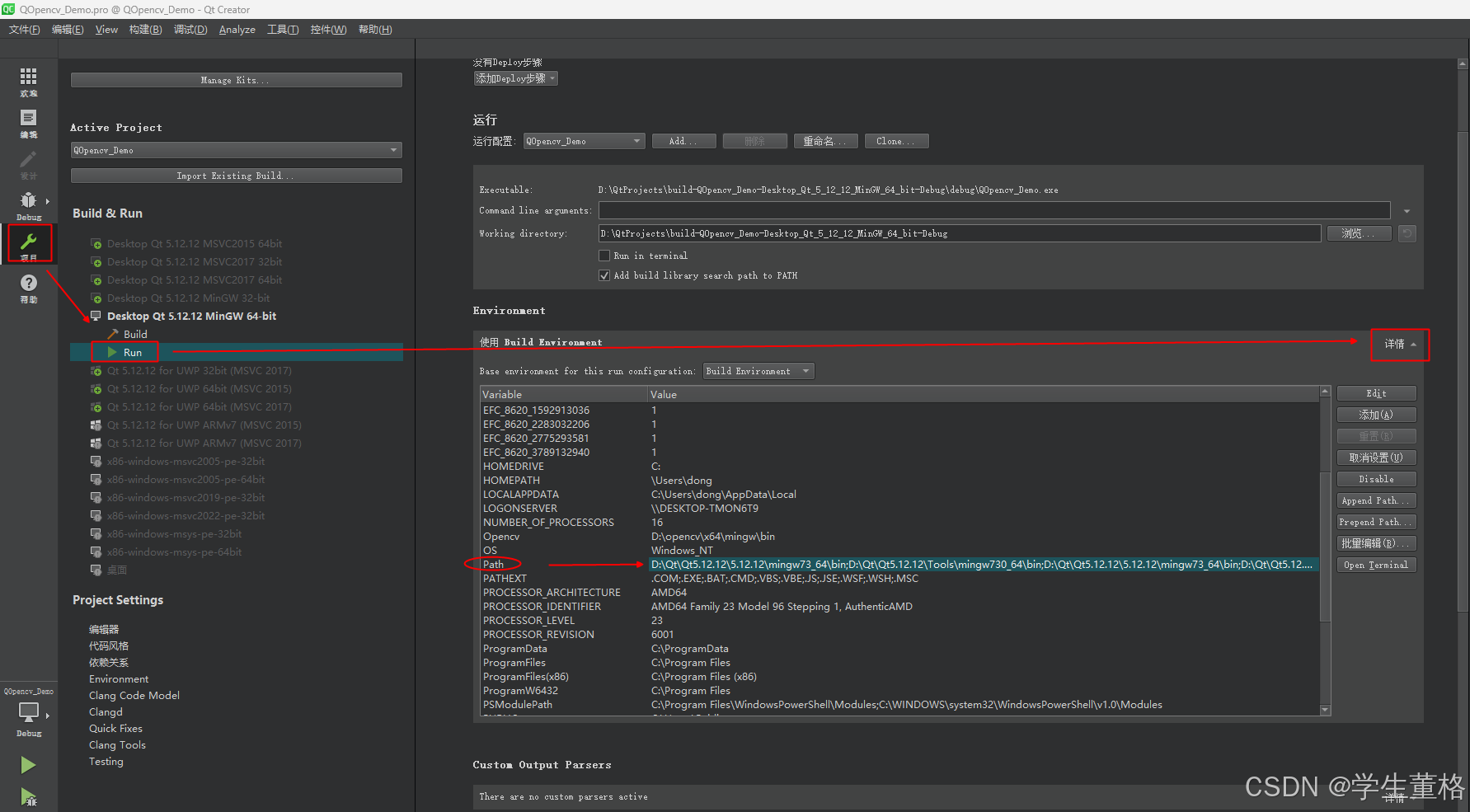Screen dimensions: 1470x812
Task: Click the environment Edit button
Action: (1376, 393)
